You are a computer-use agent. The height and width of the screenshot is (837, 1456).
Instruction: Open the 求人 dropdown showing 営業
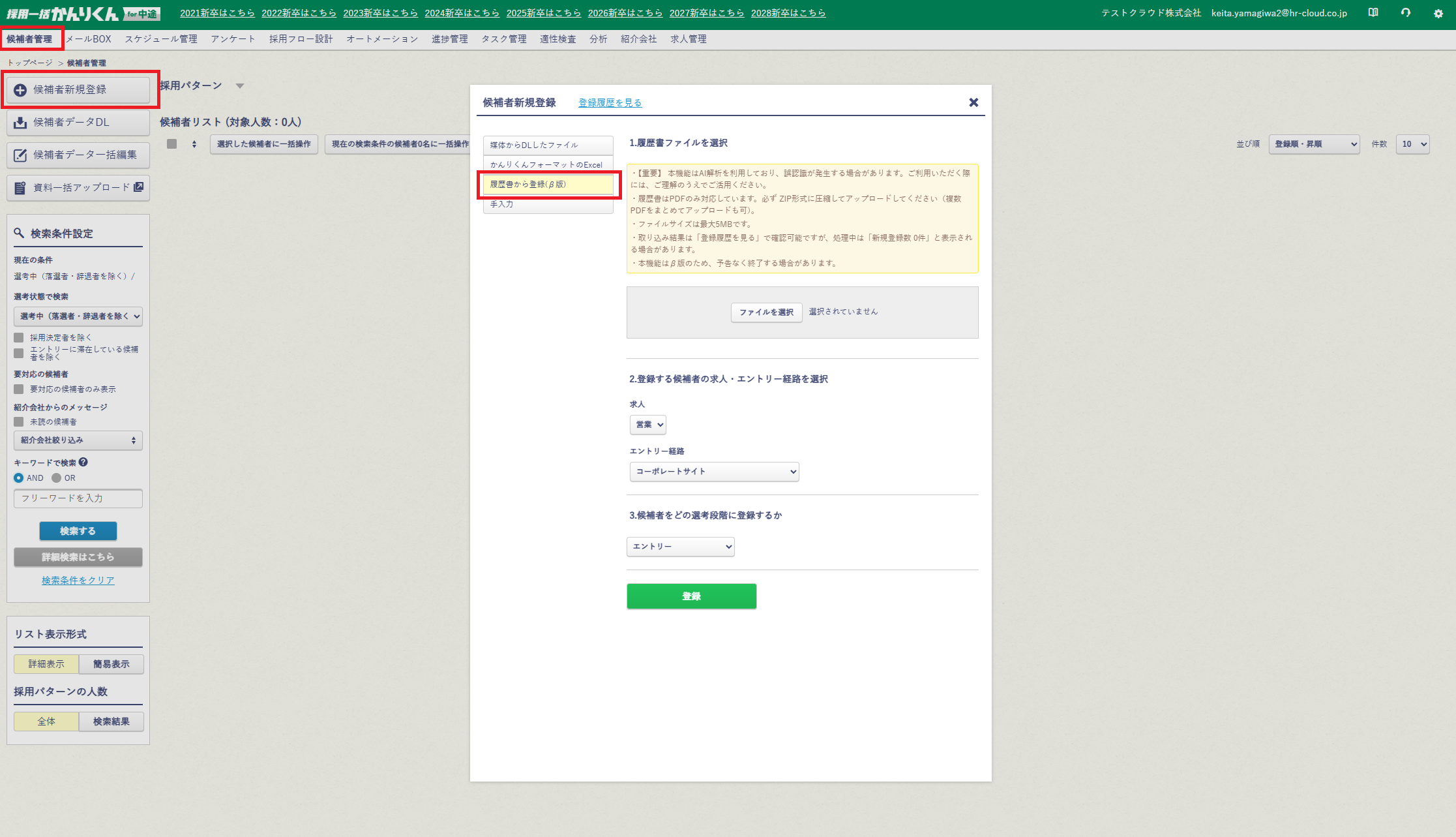pyautogui.click(x=647, y=425)
